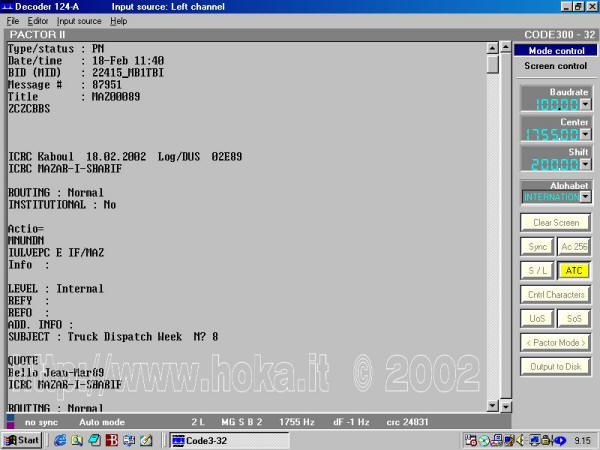Open the Input source menu

point(79,21)
